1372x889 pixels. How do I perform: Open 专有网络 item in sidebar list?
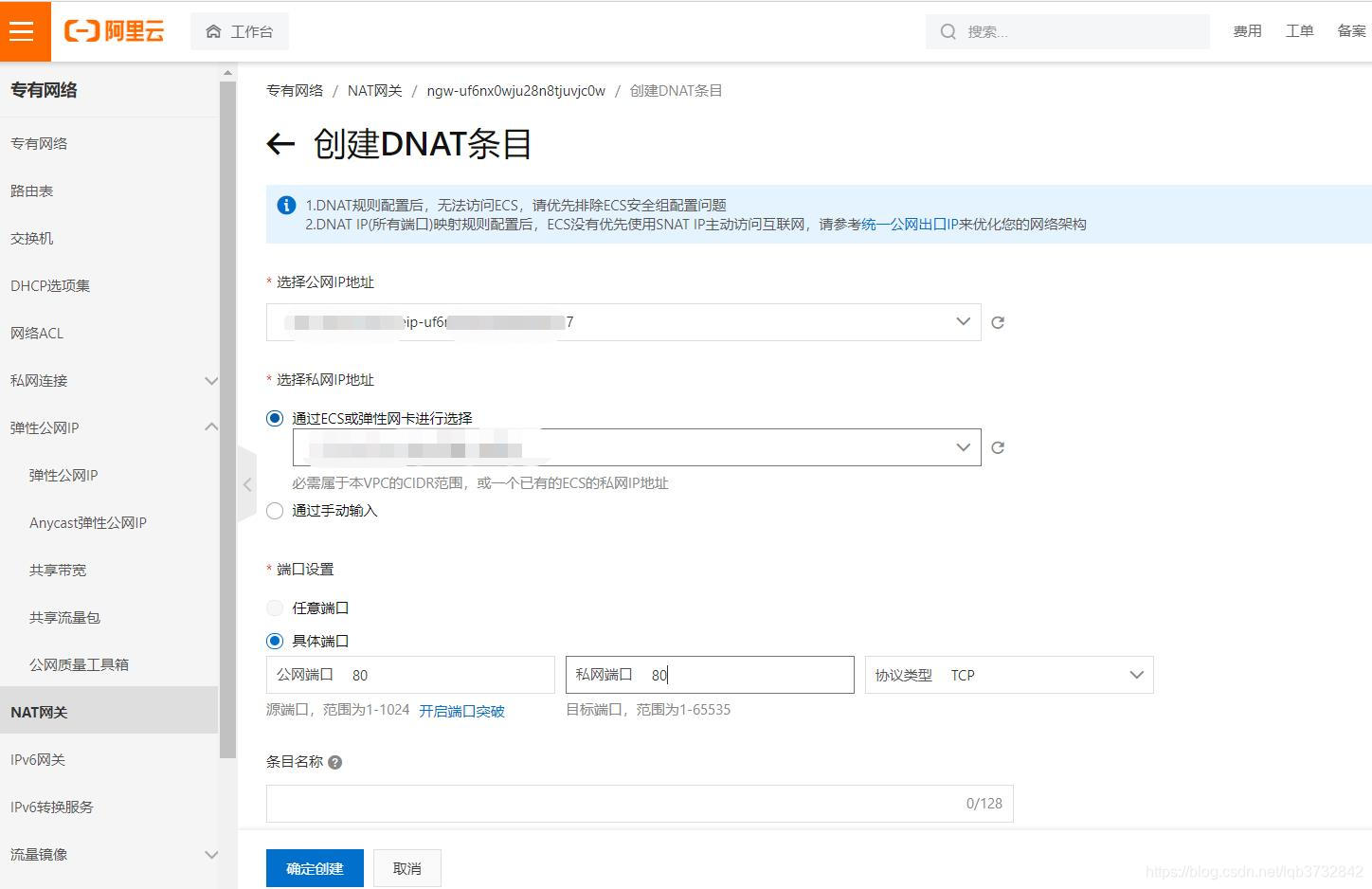39,143
